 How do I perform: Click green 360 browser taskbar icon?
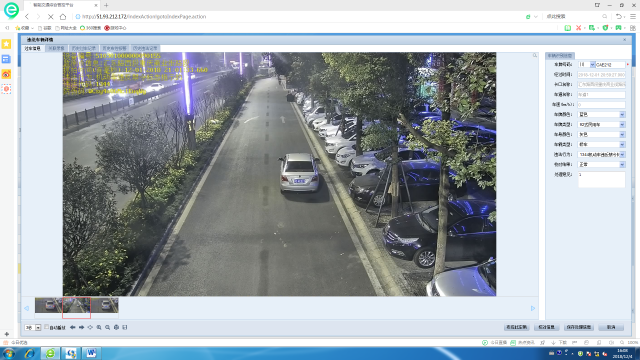point(50,353)
